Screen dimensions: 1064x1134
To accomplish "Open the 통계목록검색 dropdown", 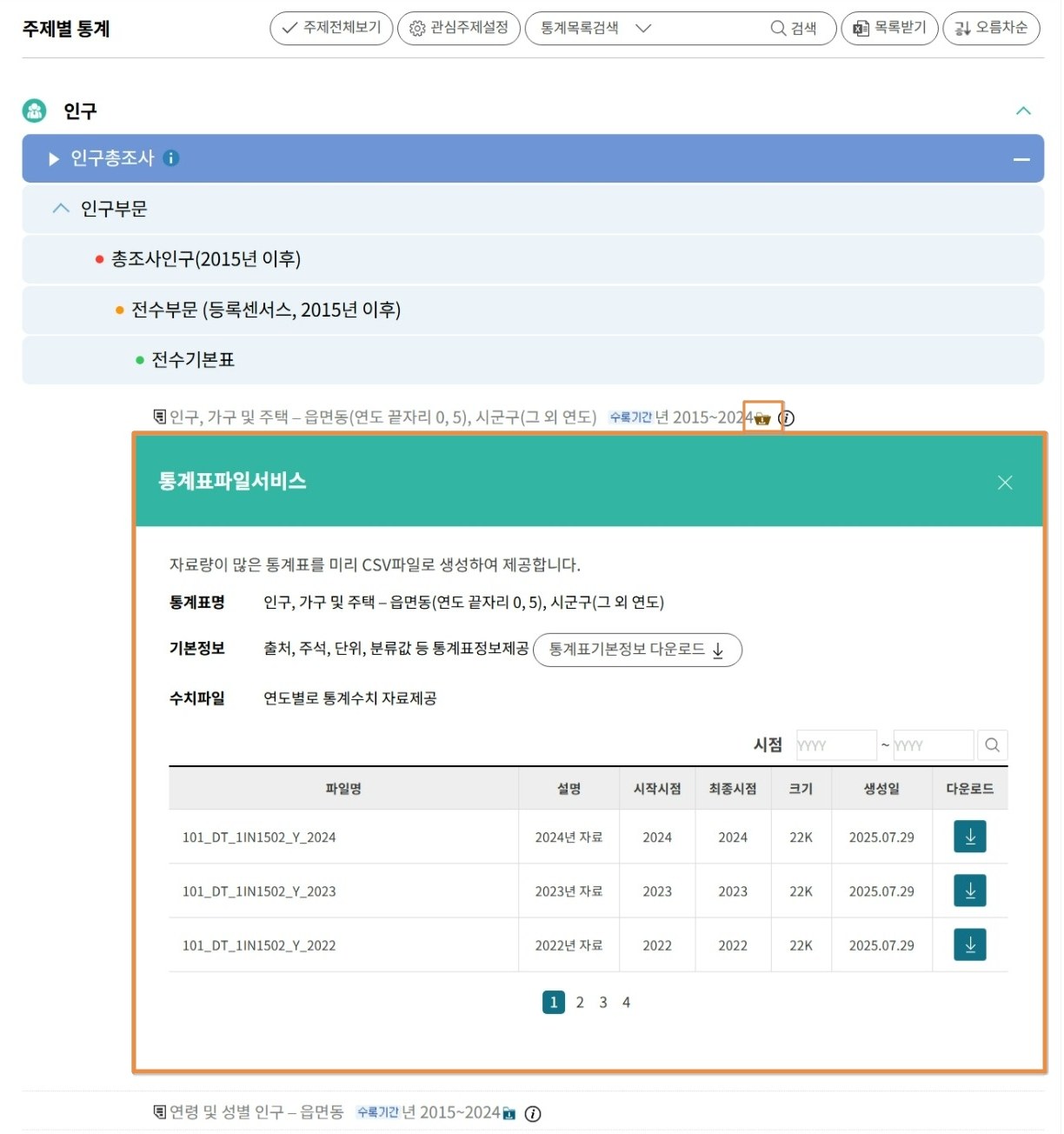I will (596, 28).
